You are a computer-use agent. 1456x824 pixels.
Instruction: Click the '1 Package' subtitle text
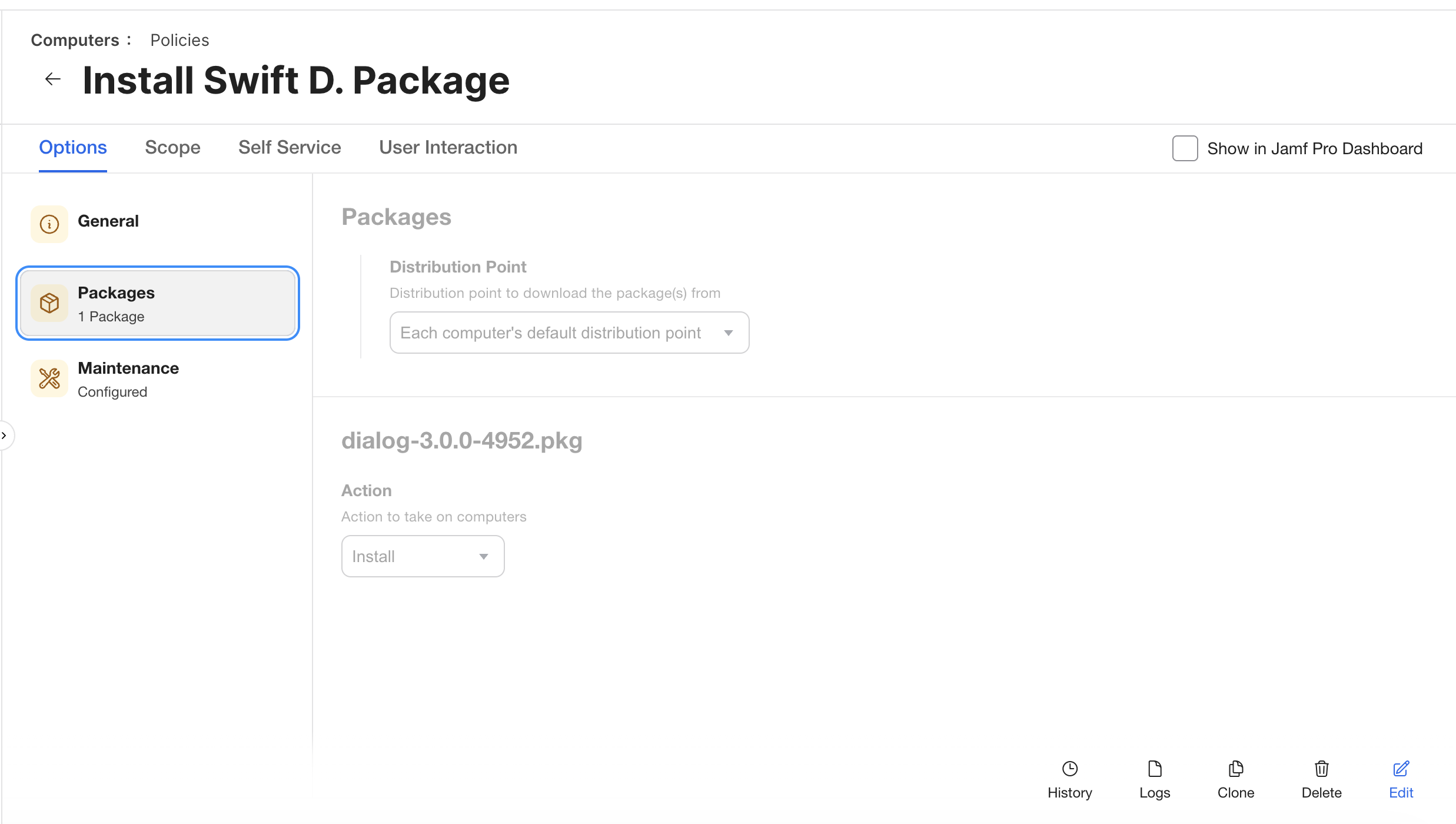(111, 316)
